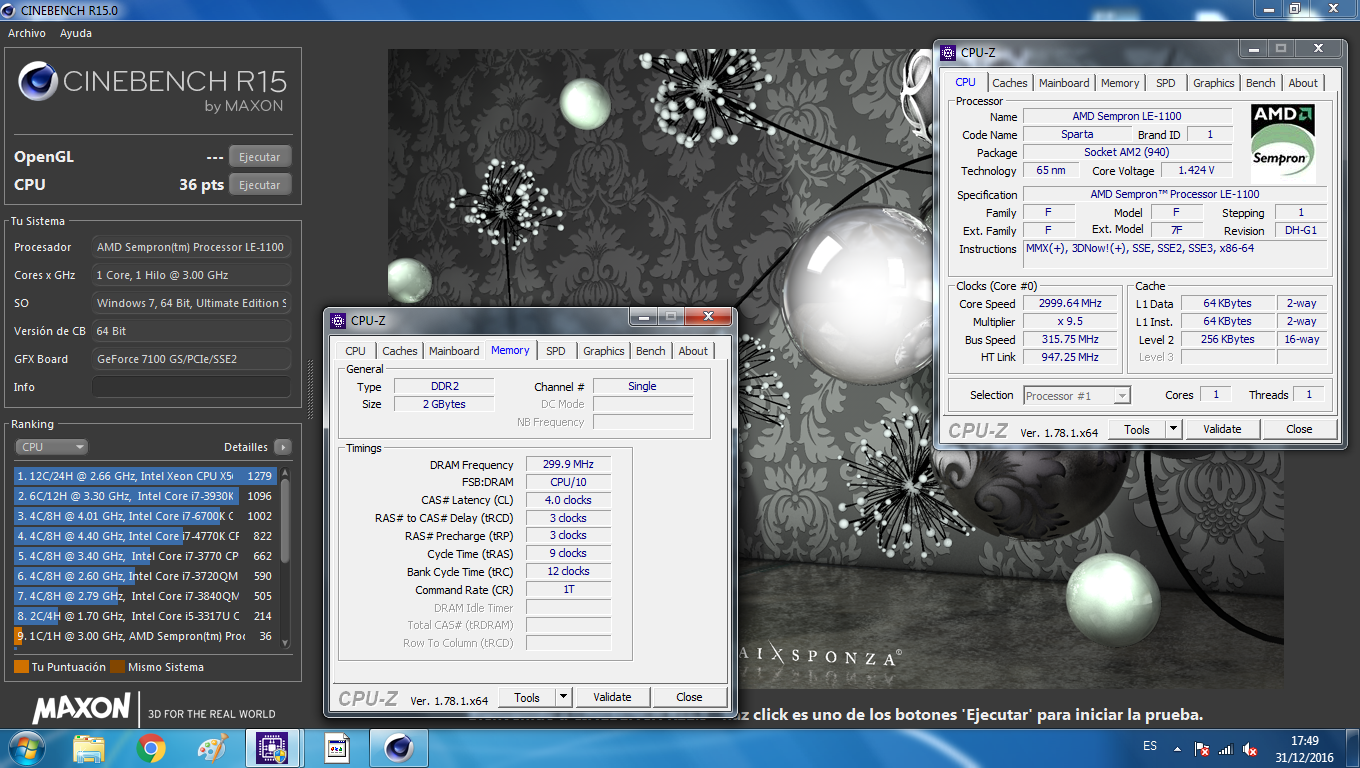
Task: Click the Core Speed value 2999.64 MHz
Action: pos(1072,304)
